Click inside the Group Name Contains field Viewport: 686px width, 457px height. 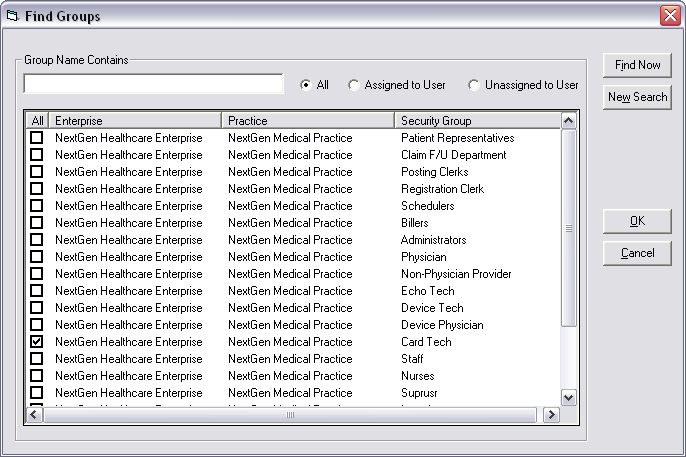pyautogui.click(x=153, y=84)
